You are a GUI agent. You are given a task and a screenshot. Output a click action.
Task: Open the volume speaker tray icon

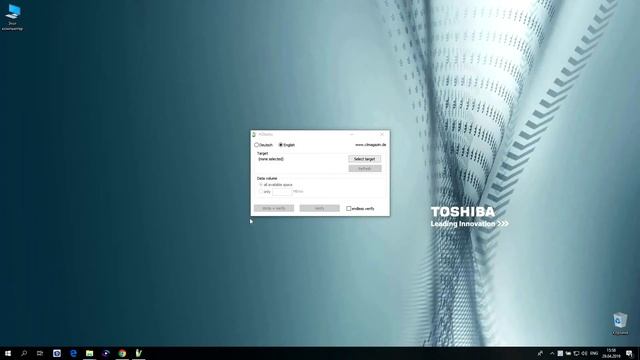pyautogui.click(x=584, y=353)
